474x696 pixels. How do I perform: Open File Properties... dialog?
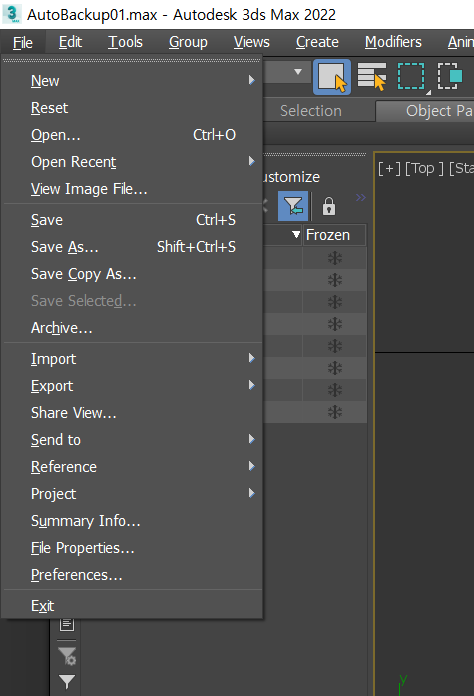coord(132,548)
